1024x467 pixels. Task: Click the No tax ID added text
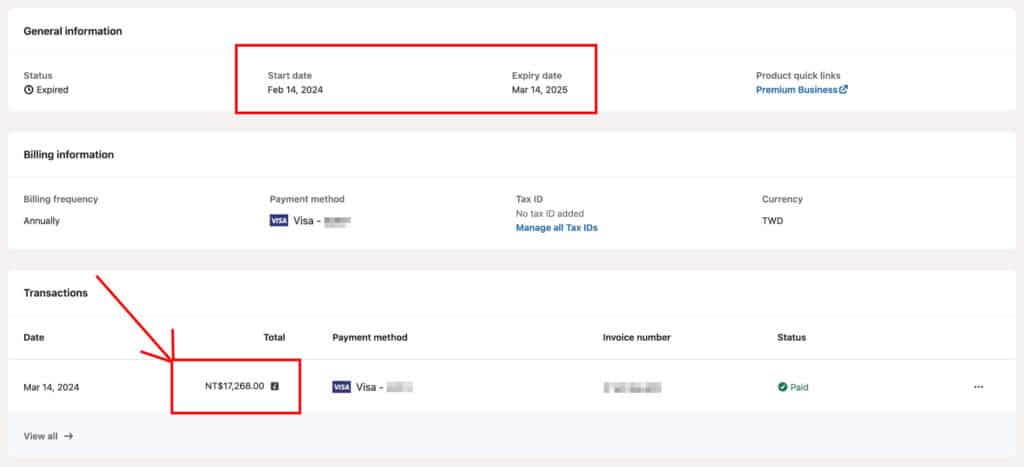tap(550, 214)
